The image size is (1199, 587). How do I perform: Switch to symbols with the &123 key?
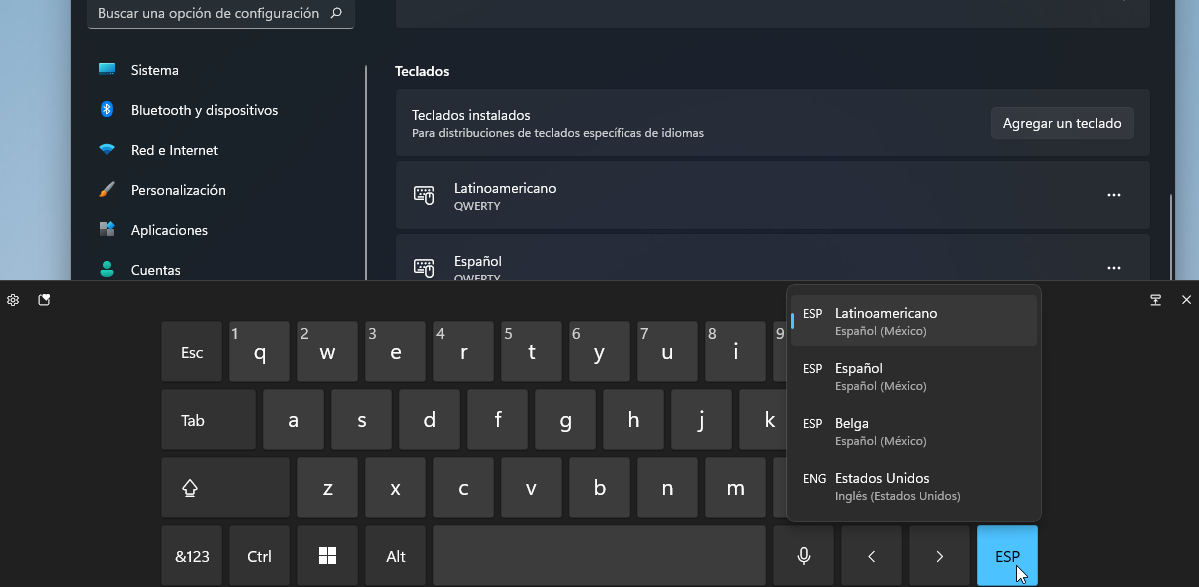tap(191, 555)
